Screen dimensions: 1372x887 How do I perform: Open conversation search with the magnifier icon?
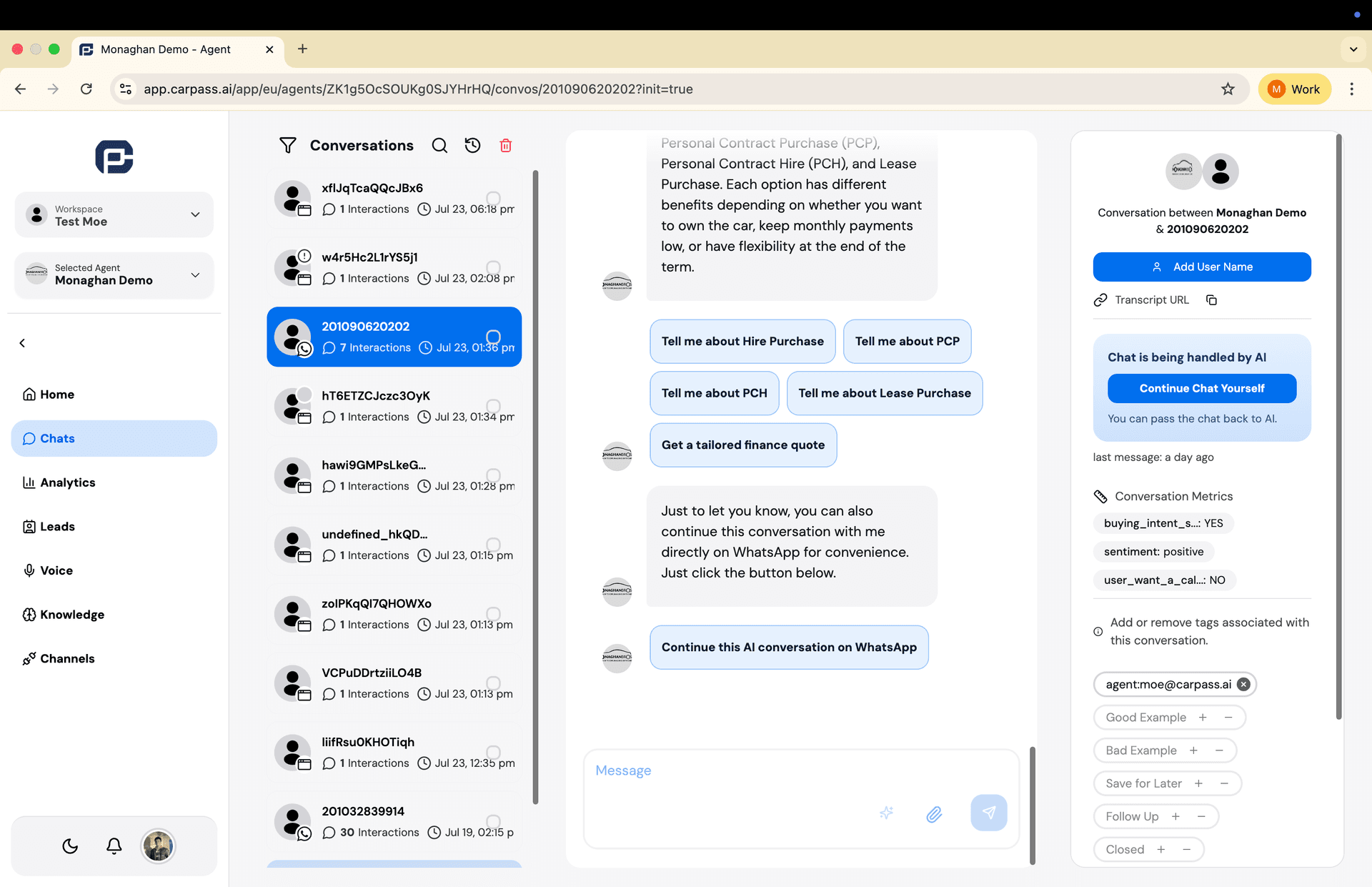[439, 145]
